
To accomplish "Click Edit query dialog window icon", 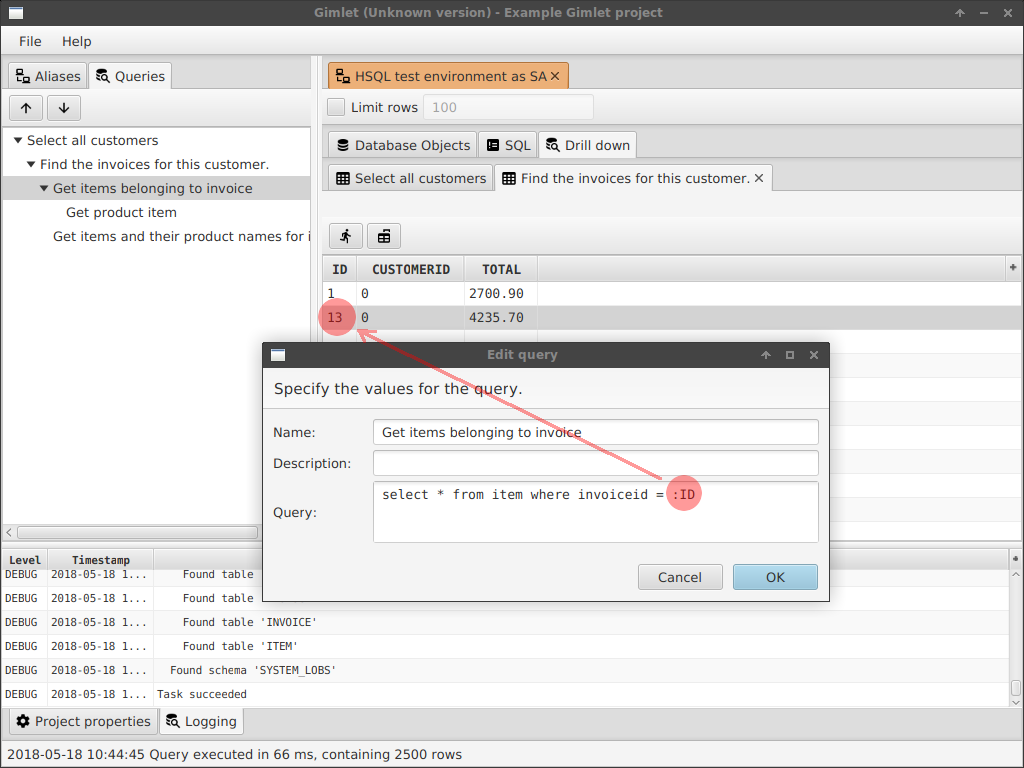I will [278, 355].
